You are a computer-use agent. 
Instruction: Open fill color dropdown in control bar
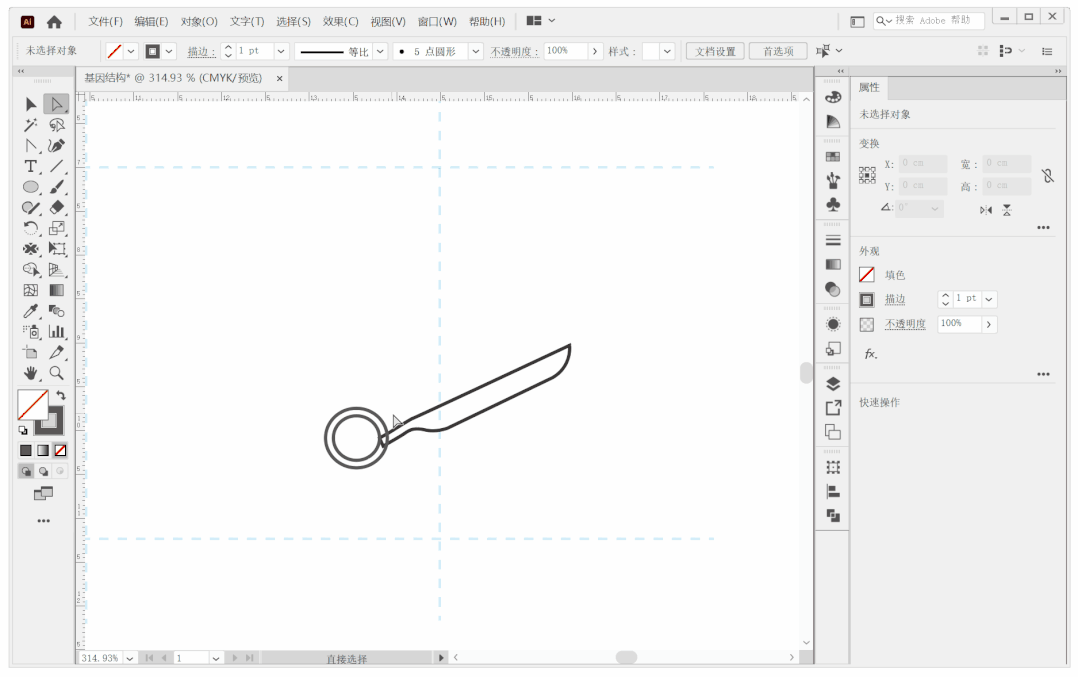click(x=131, y=52)
